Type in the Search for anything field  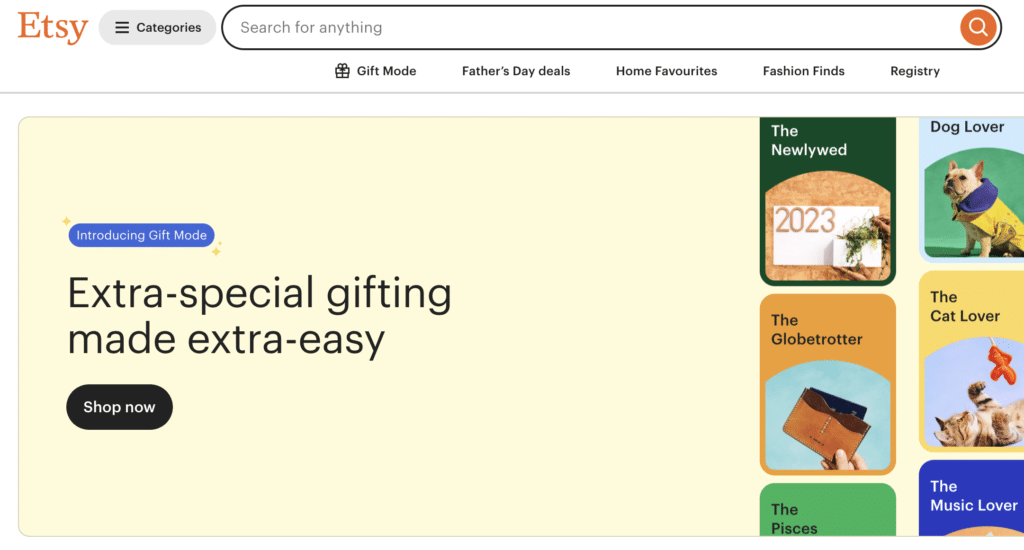590,28
